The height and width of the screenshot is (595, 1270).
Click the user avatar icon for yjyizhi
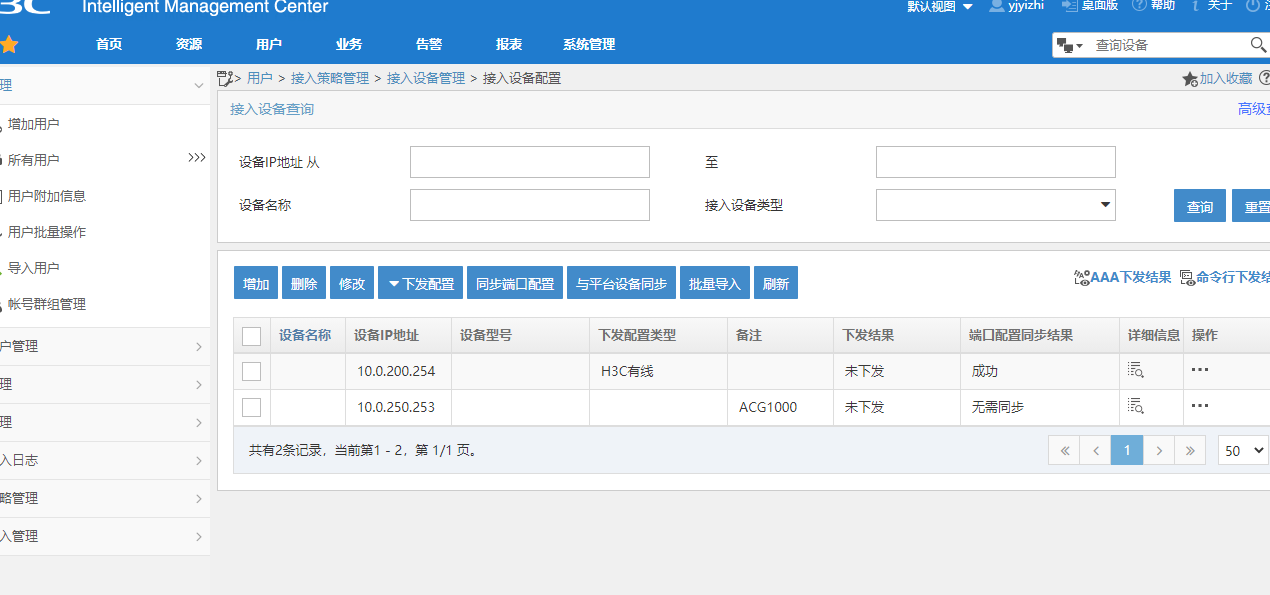997,6
